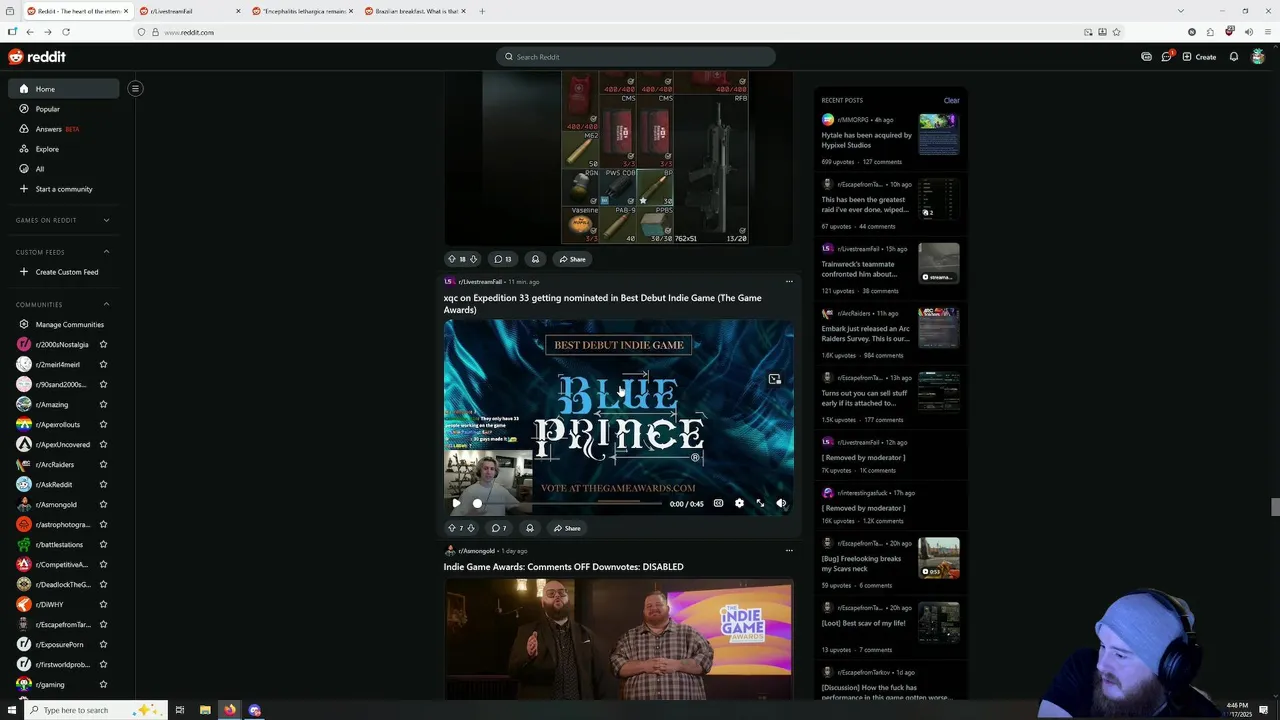Upvote the xqc Expedition 33 post
Screen dimensions: 1280x720
coord(451,528)
